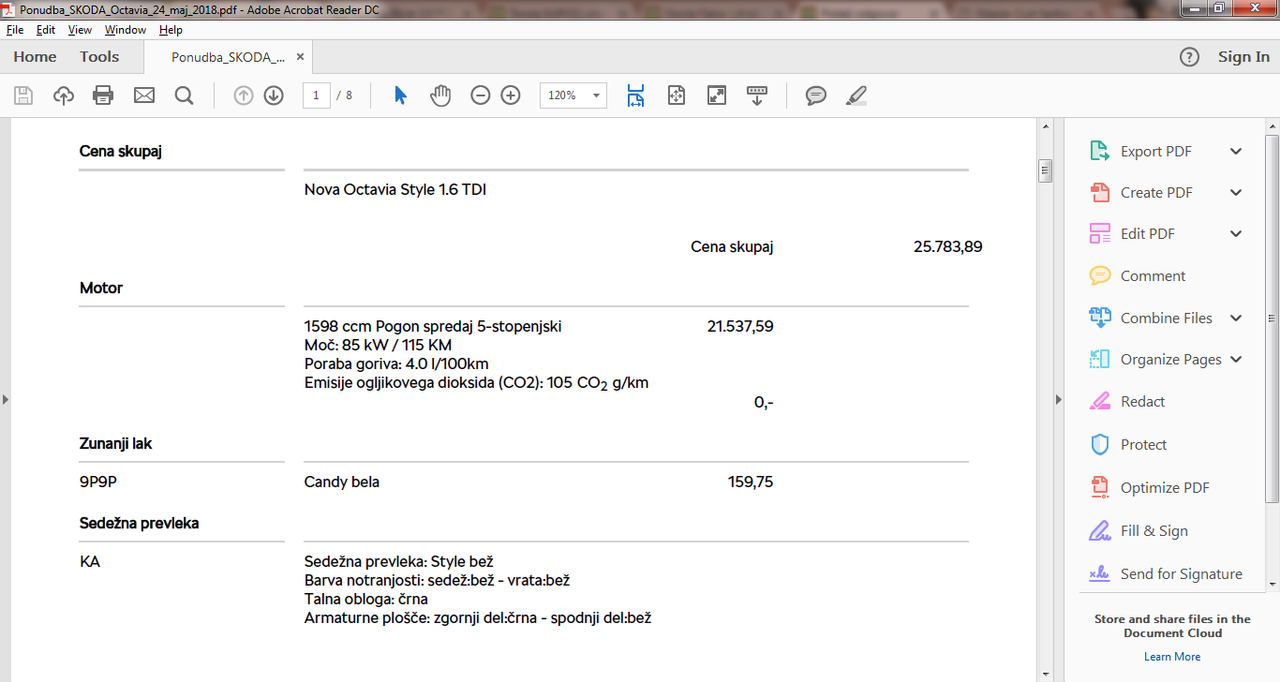Click the Candy bela paint text
This screenshot has width=1280, height=682.
click(342, 482)
